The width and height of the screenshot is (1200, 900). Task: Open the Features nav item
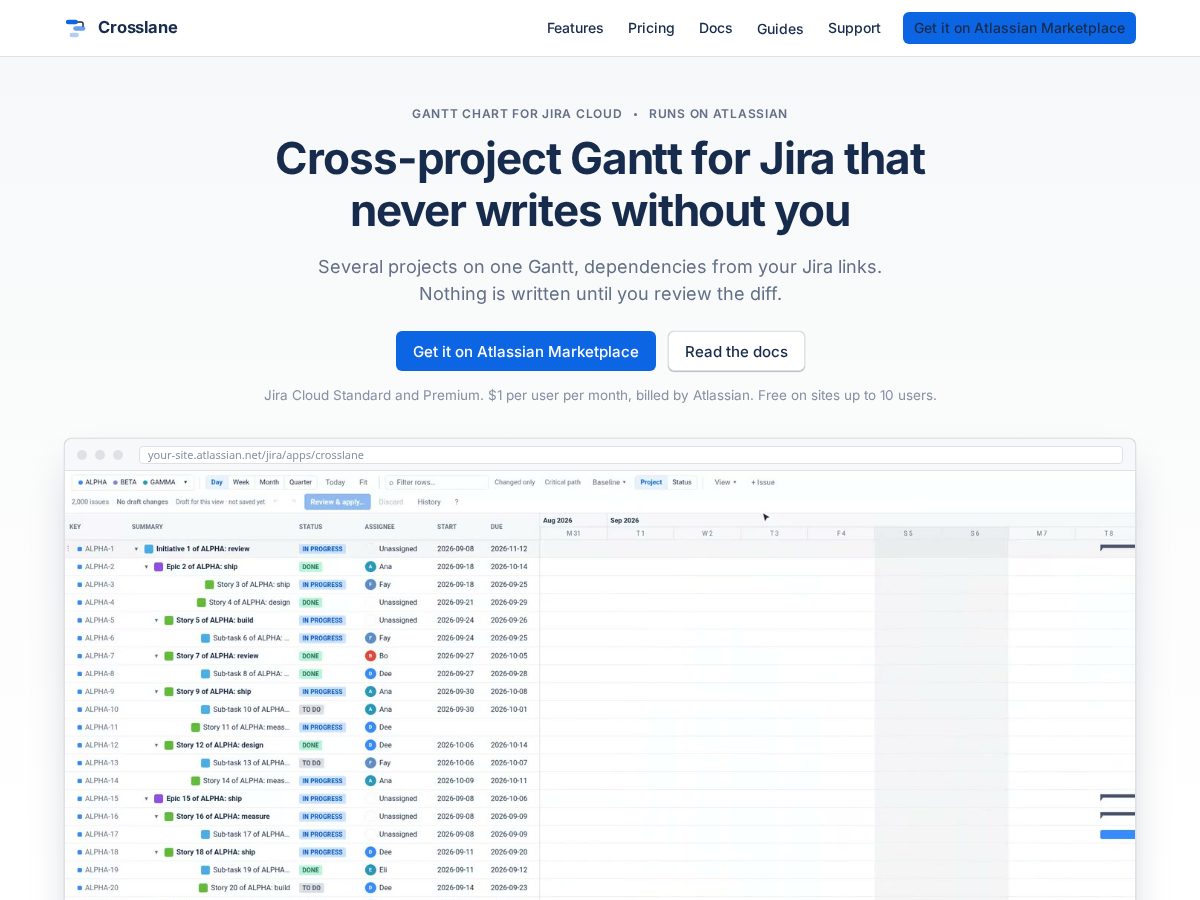click(x=575, y=28)
